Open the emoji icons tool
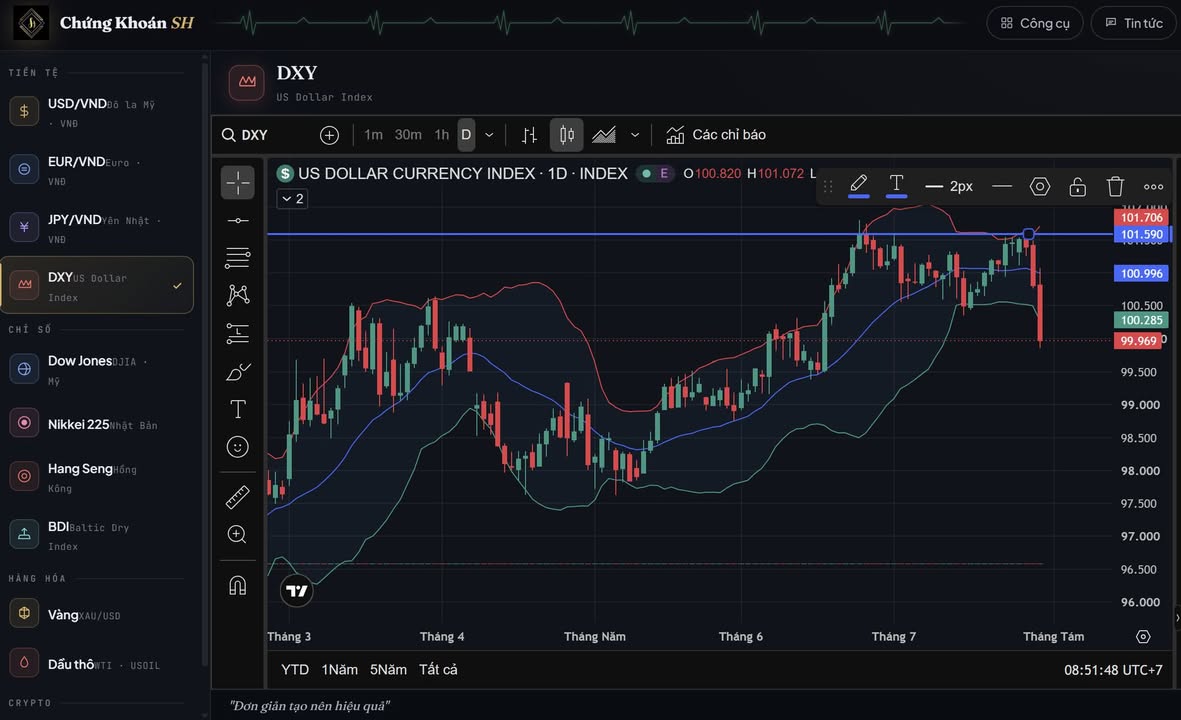 coord(237,447)
